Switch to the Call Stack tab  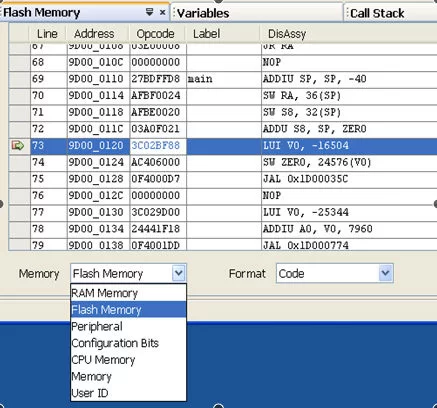coord(377,13)
